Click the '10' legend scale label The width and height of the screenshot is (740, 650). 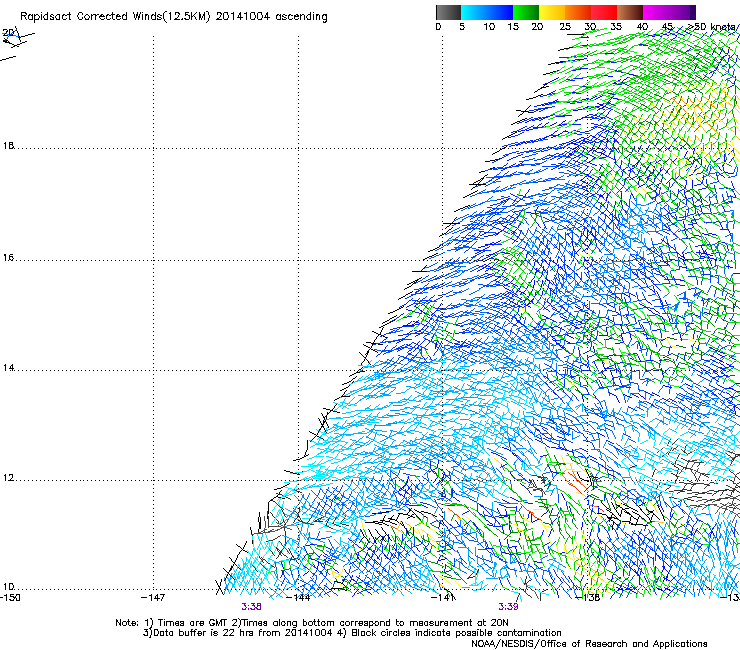[x=489, y=27]
